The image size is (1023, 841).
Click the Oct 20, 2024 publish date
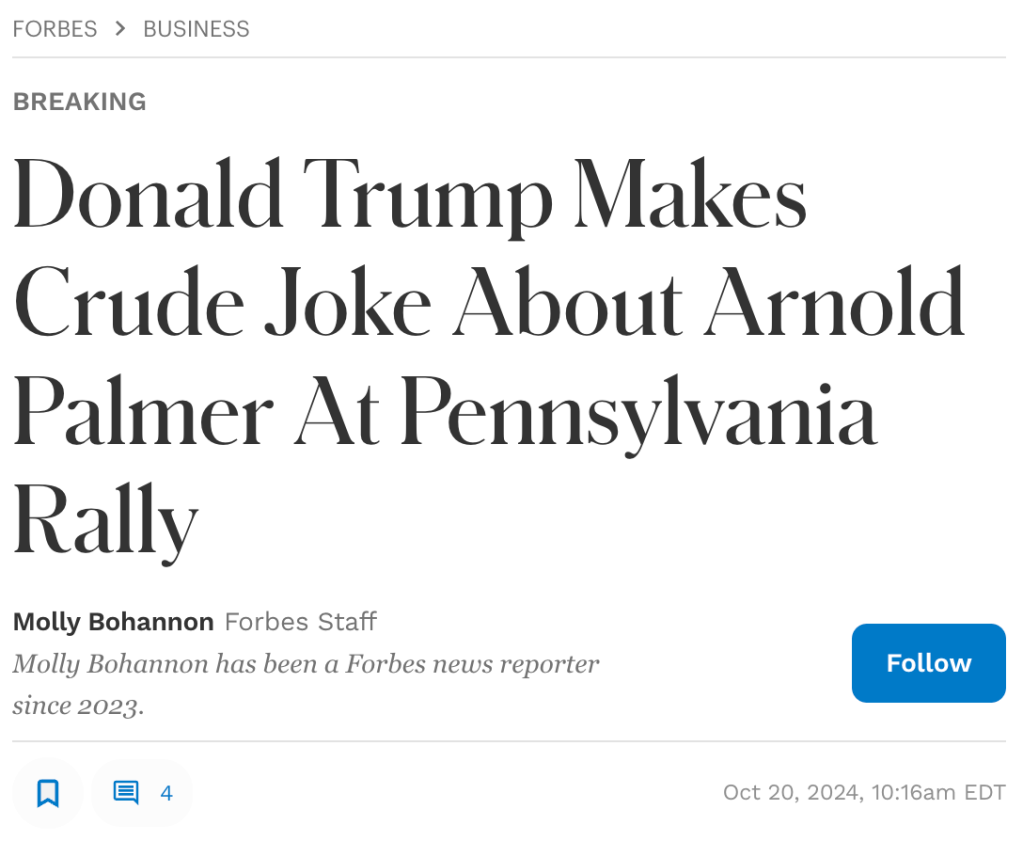click(791, 793)
